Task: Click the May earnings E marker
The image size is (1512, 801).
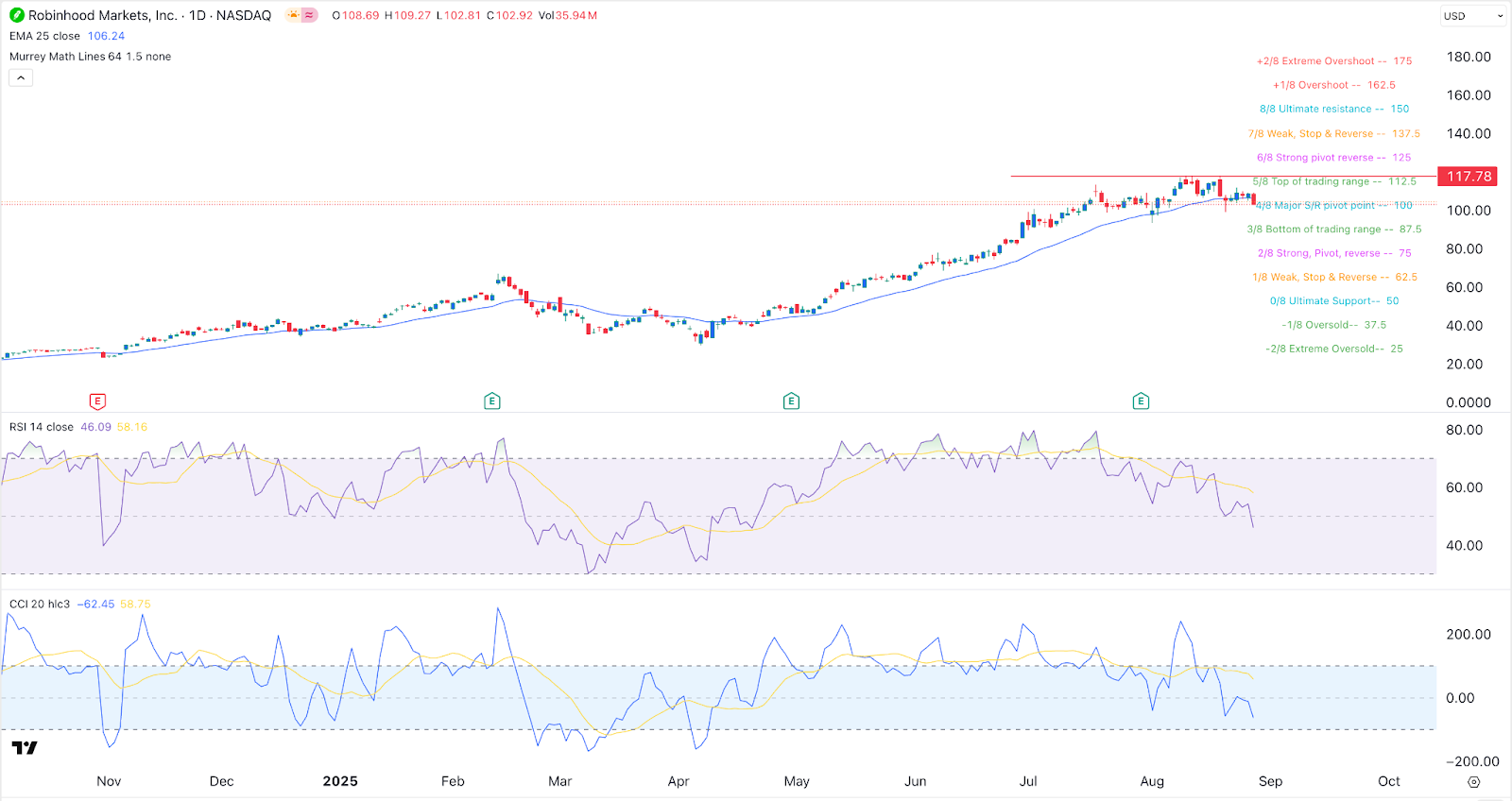Action: tap(791, 401)
